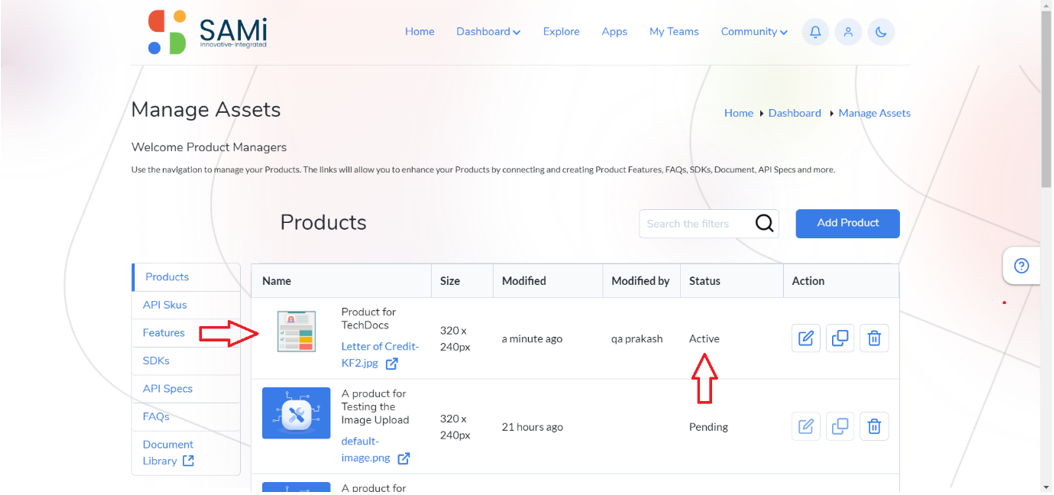Toggle dark mode moon icon
Screen dimensions: 1054x495
click(x=881, y=32)
